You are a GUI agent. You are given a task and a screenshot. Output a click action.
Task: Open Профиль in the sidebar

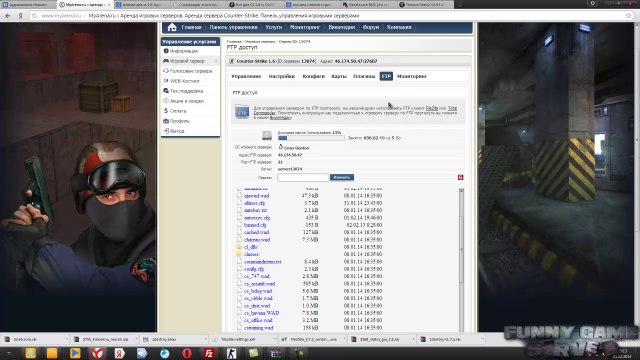(x=180, y=121)
